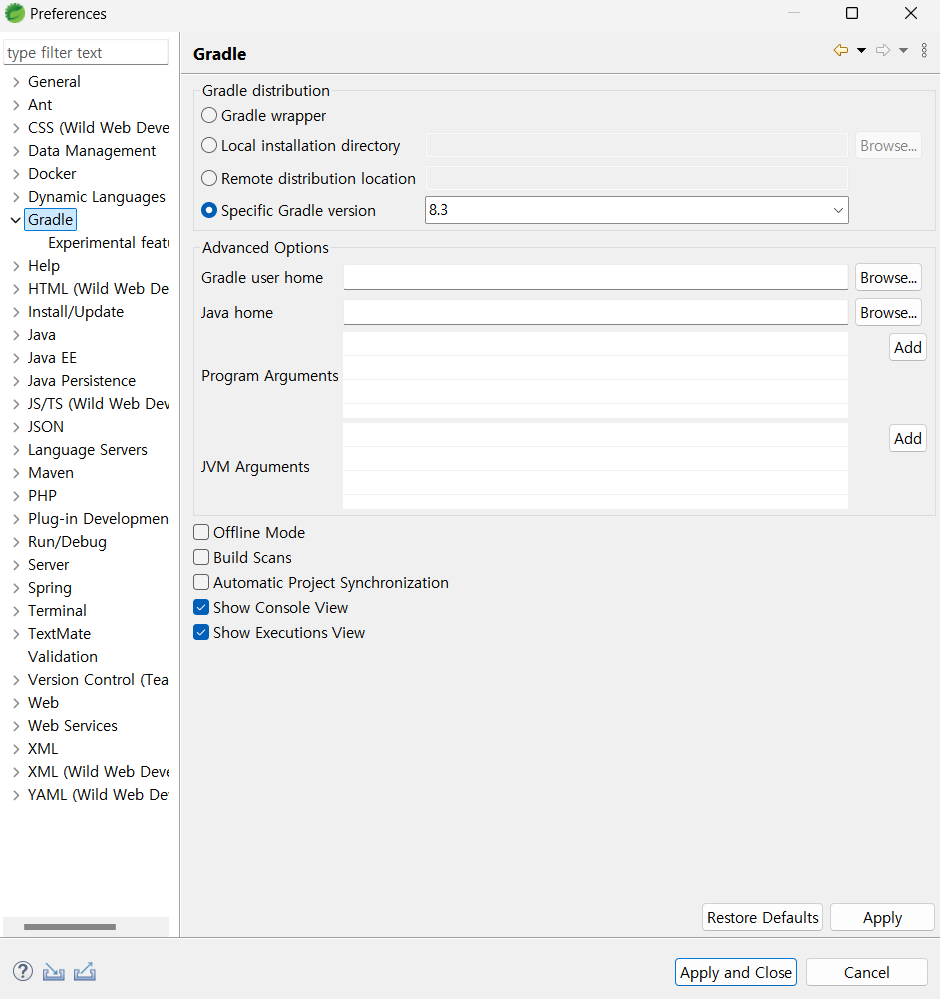Screen dimensions: 940x999
Task: Click the Preferences window Spring leaf icon
Action: (14, 13)
